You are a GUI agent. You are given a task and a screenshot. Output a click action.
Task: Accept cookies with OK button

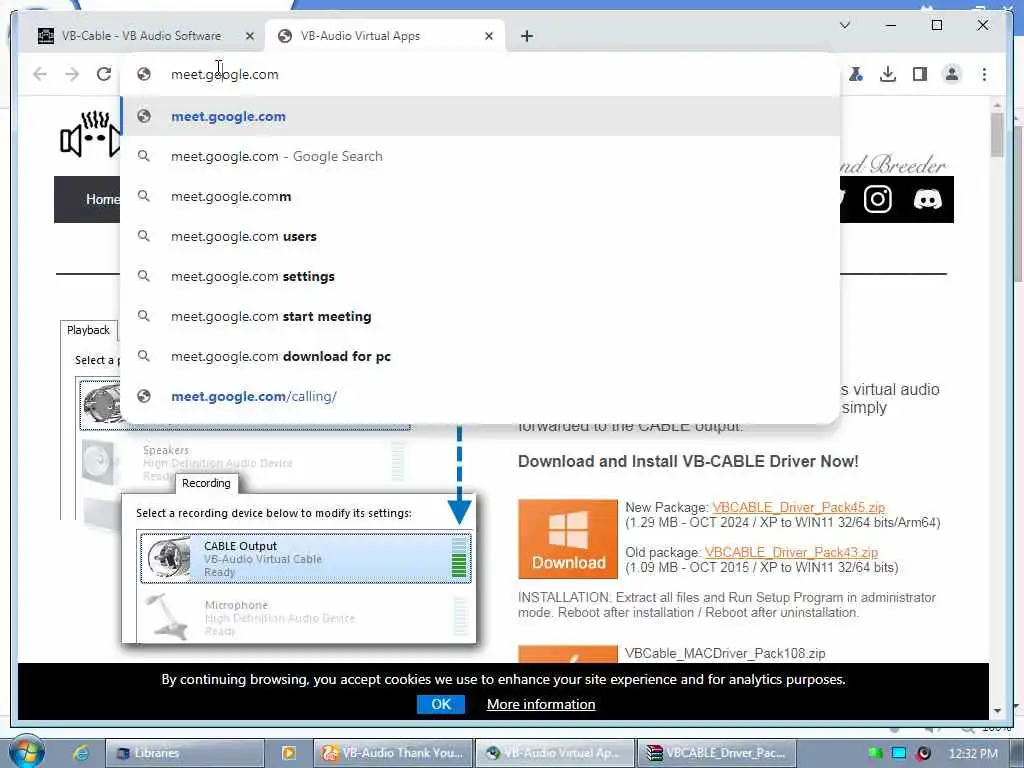(441, 704)
